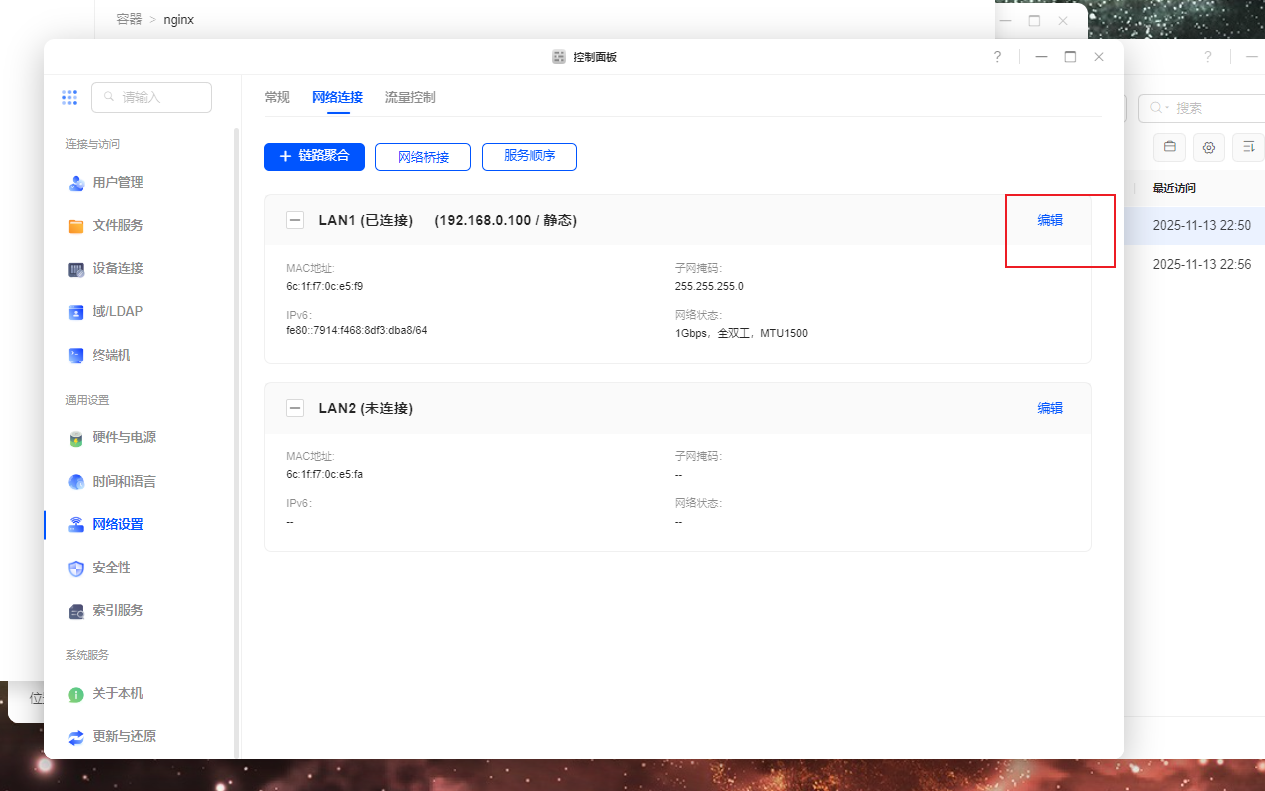1265x791 pixels.
Task: Open 终端机 terminal icon
Action: tap(76, 355)
